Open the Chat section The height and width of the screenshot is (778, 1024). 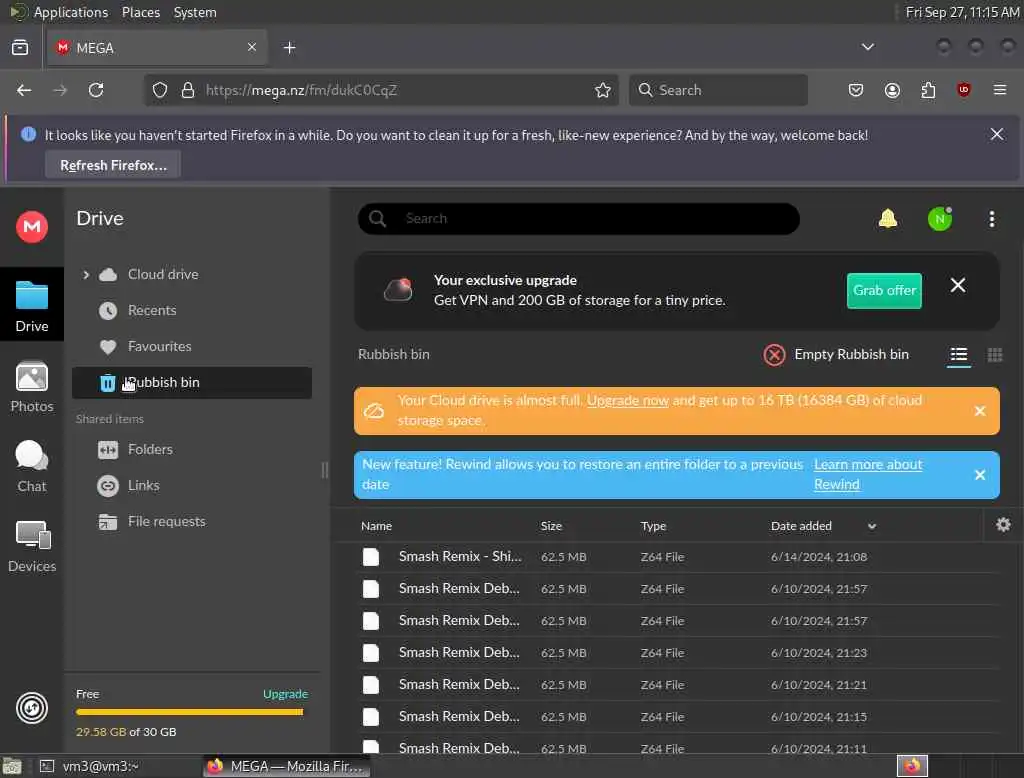click(31, 466)
